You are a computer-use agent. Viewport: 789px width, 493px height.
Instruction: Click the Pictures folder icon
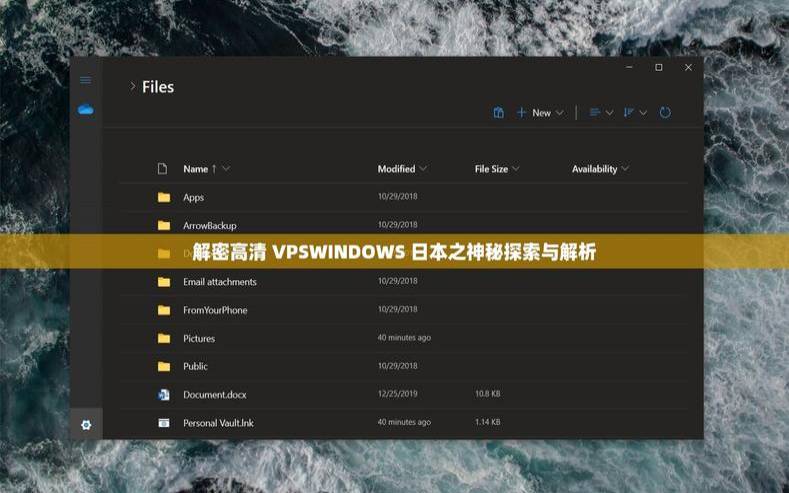pyautogui.click(x=164, y=338)
